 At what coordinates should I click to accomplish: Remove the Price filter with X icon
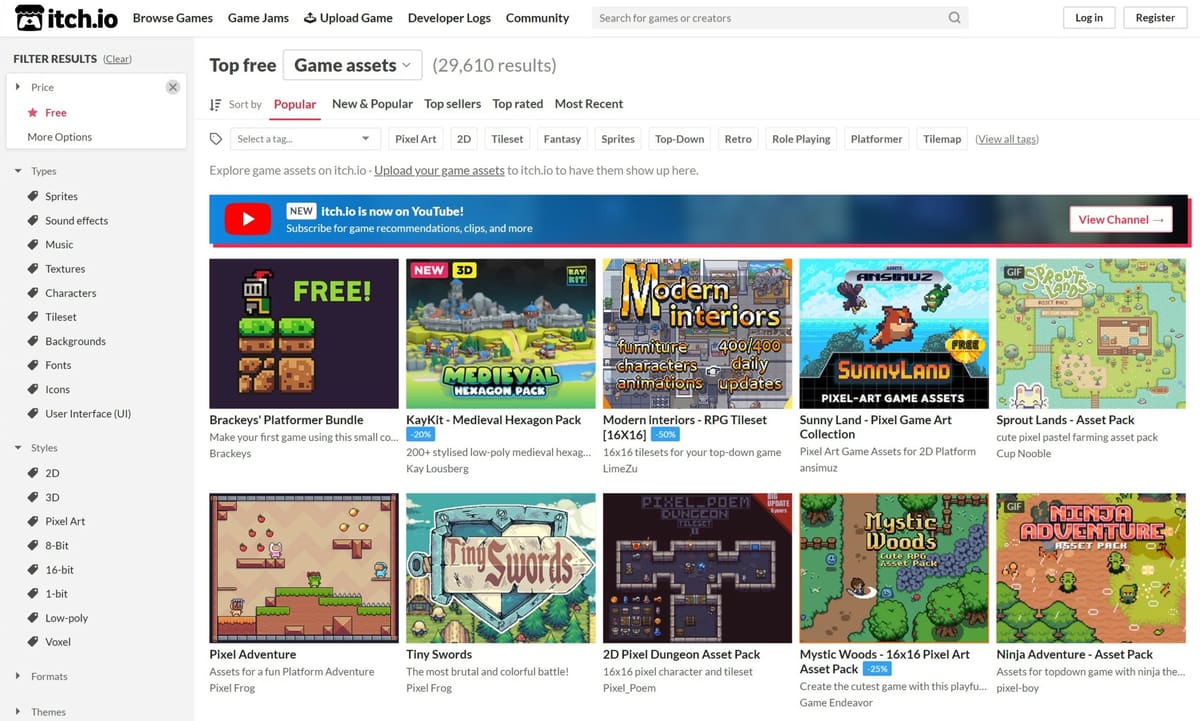pyautogui.click(x=173, y=87)
